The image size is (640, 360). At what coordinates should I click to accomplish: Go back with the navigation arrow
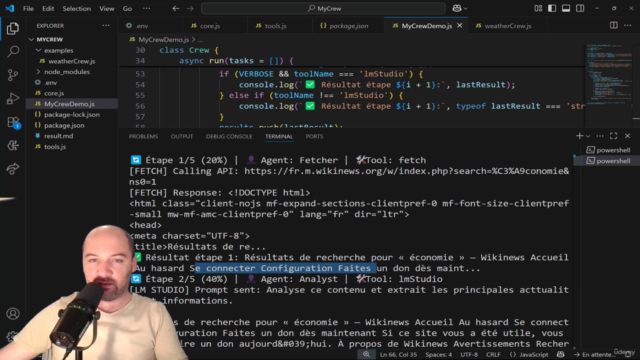176,8
